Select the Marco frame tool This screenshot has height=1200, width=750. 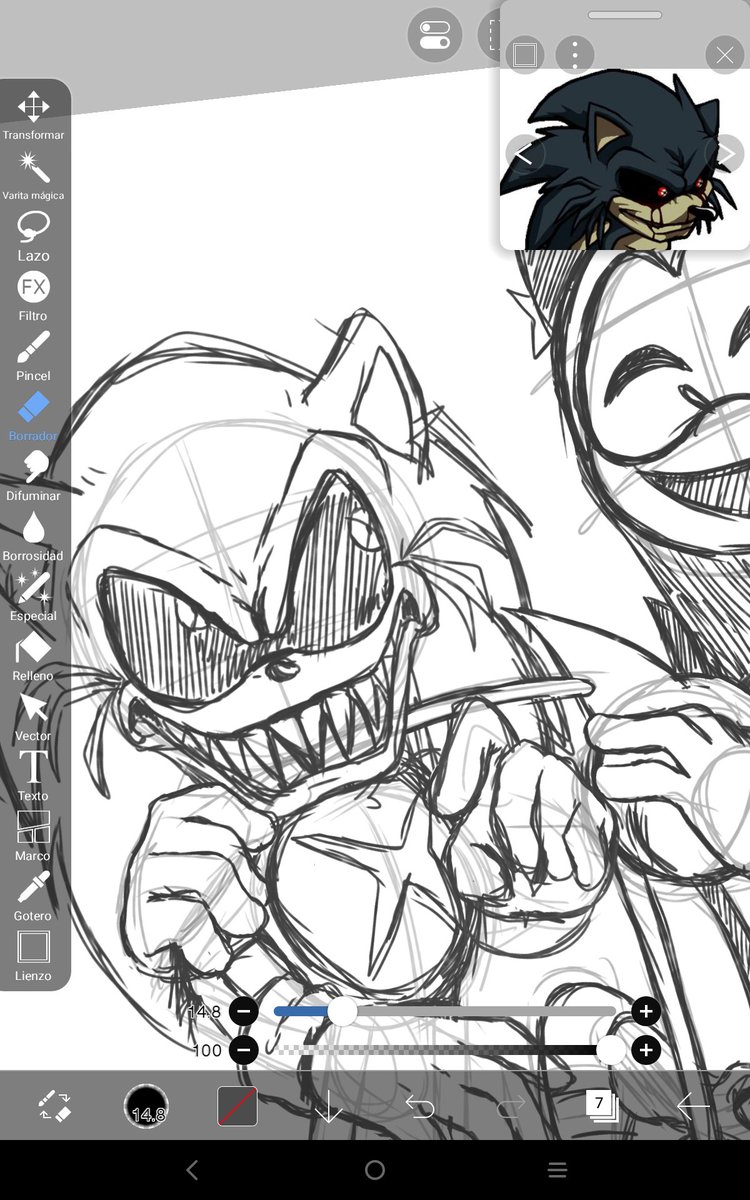pos(33,835)
